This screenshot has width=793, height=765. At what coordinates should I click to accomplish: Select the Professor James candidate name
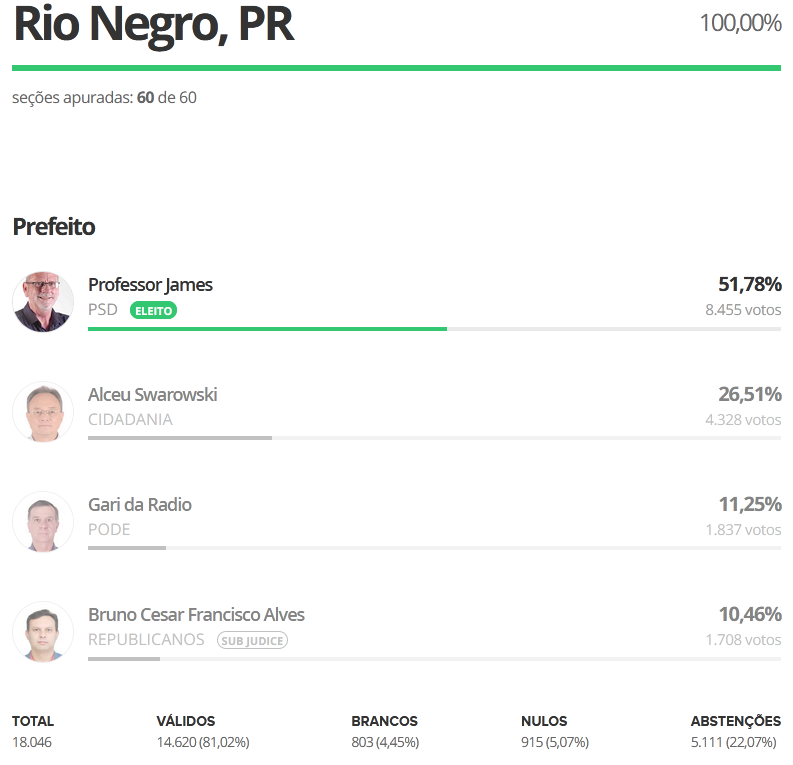(150, 285)
